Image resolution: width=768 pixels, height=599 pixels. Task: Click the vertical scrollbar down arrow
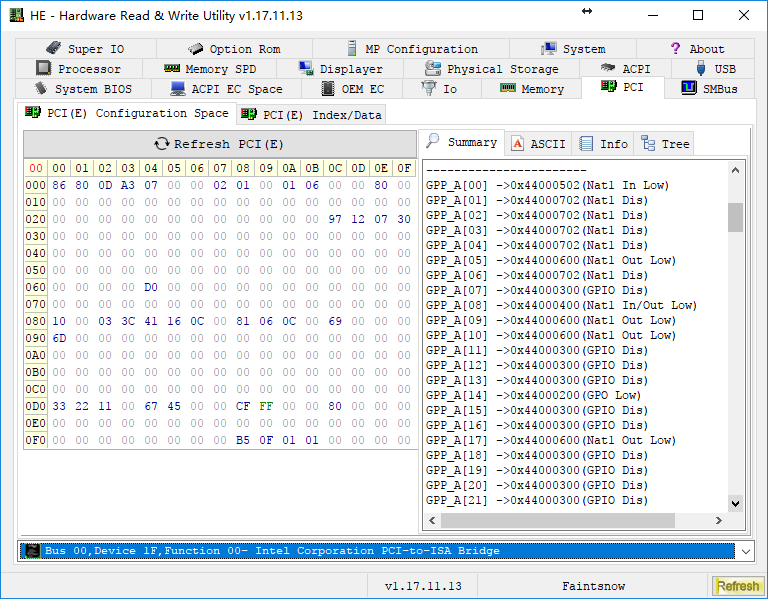735,503
